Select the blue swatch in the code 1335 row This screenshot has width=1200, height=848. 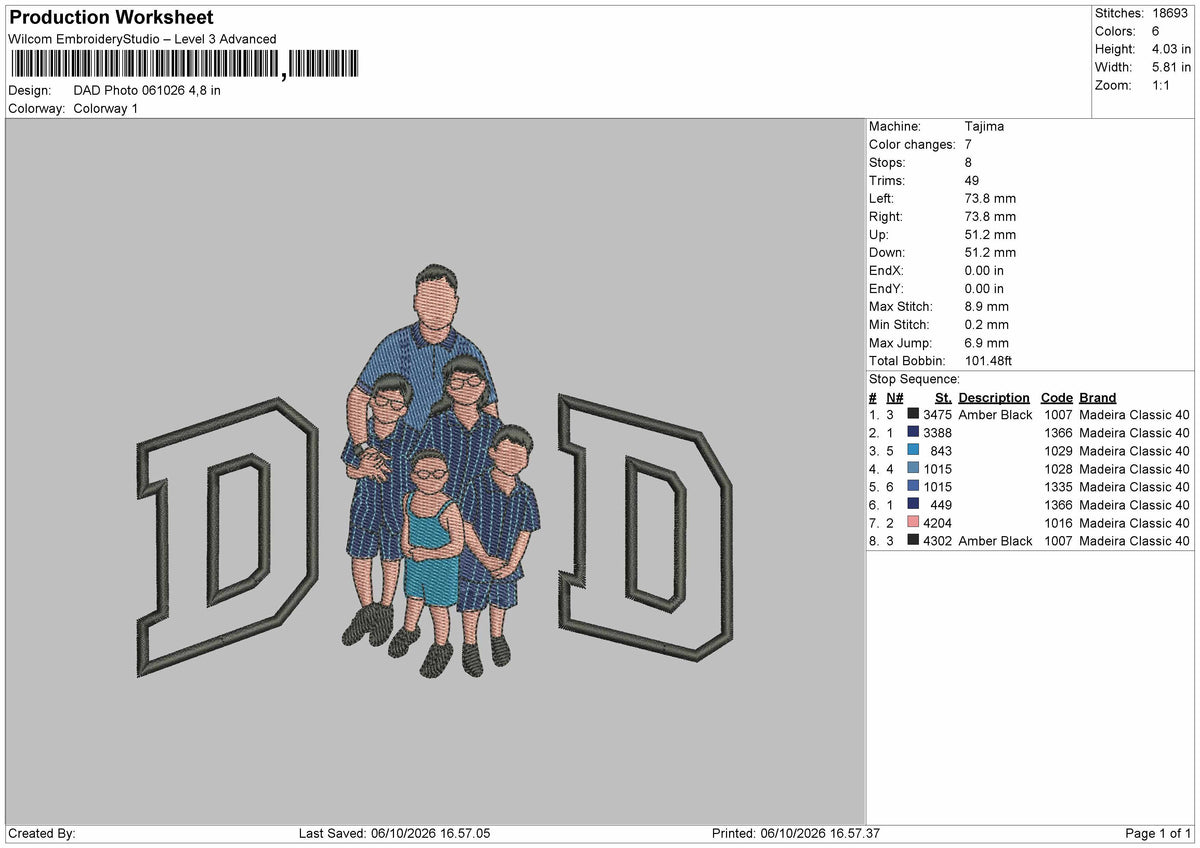pos(913,487)
